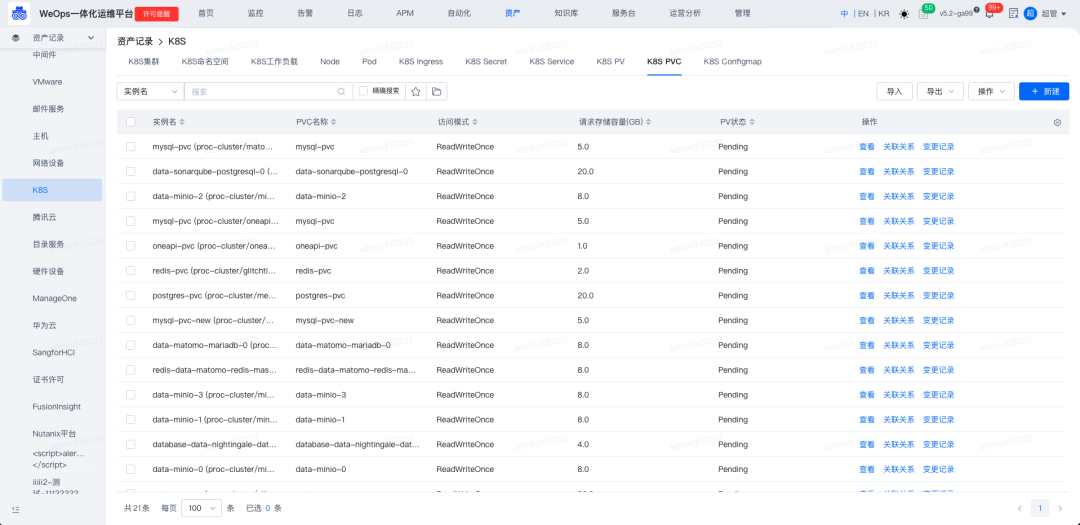Go to next page arrow
The height and width of the screenshot is (525, 1080).
pos(1059,508)
